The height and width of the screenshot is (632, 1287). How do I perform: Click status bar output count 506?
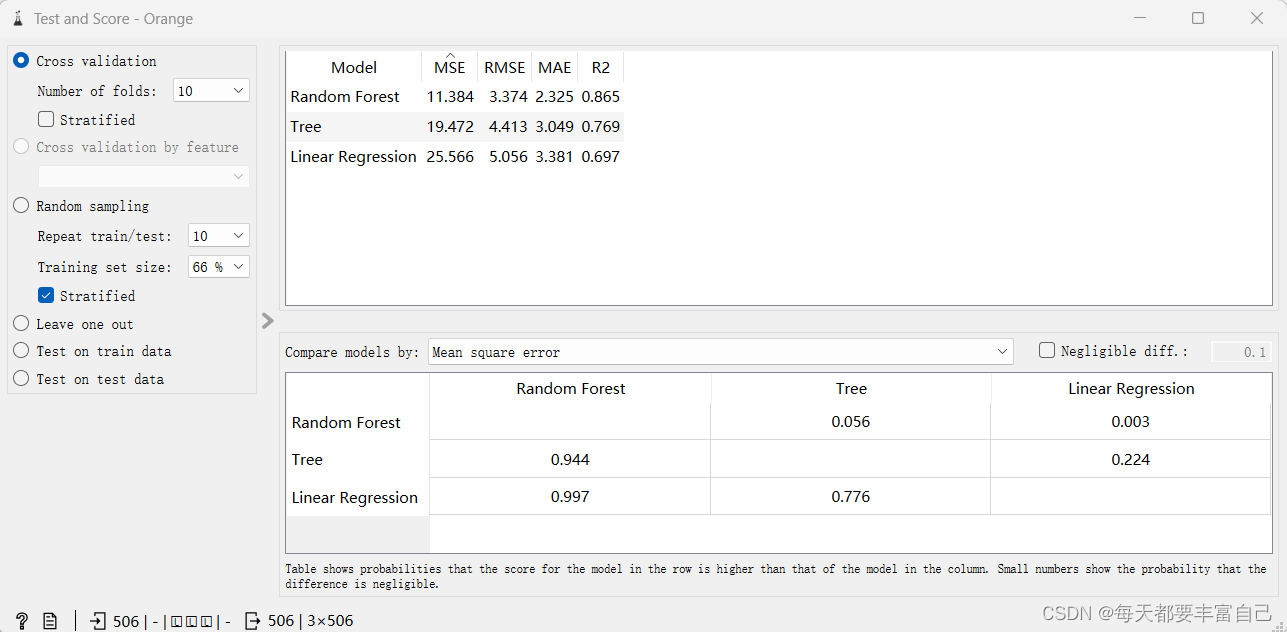pos(281,621)
